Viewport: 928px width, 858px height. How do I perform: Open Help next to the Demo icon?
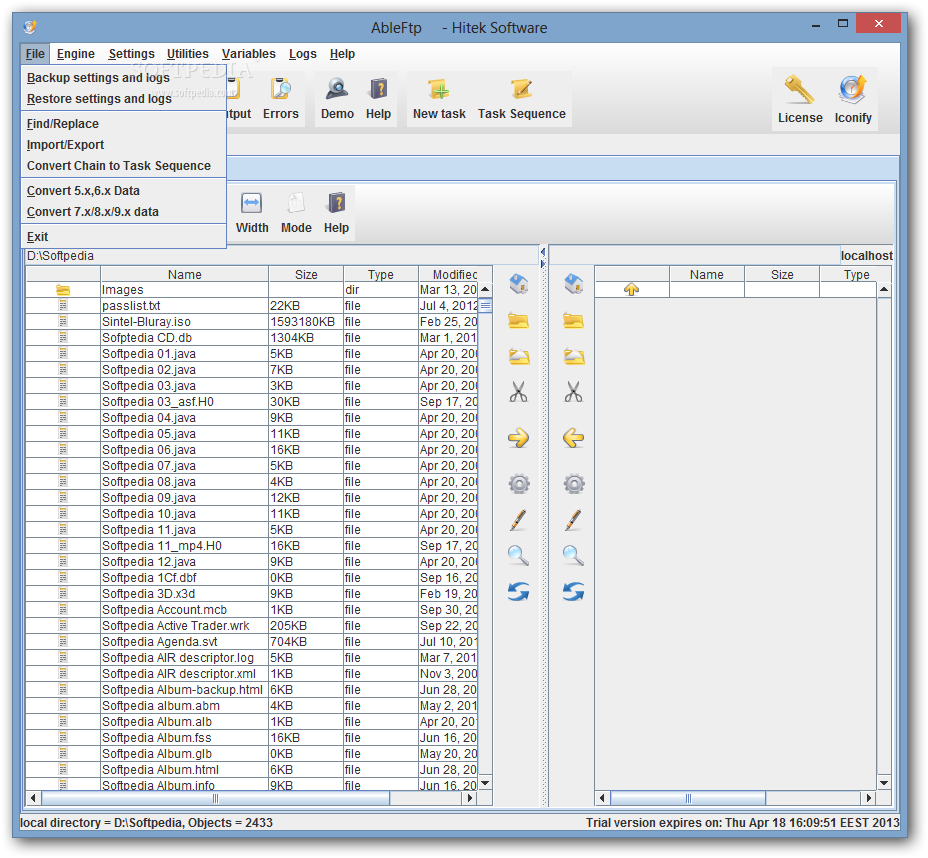pyautogui.click(x=378, y=99)
